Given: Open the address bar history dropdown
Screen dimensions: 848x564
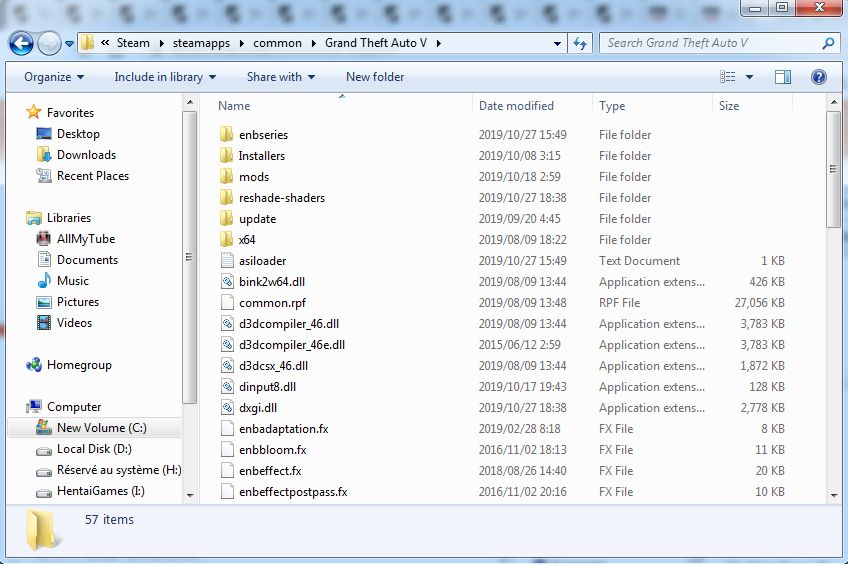Looking at the screenshot, I should 557,44.
